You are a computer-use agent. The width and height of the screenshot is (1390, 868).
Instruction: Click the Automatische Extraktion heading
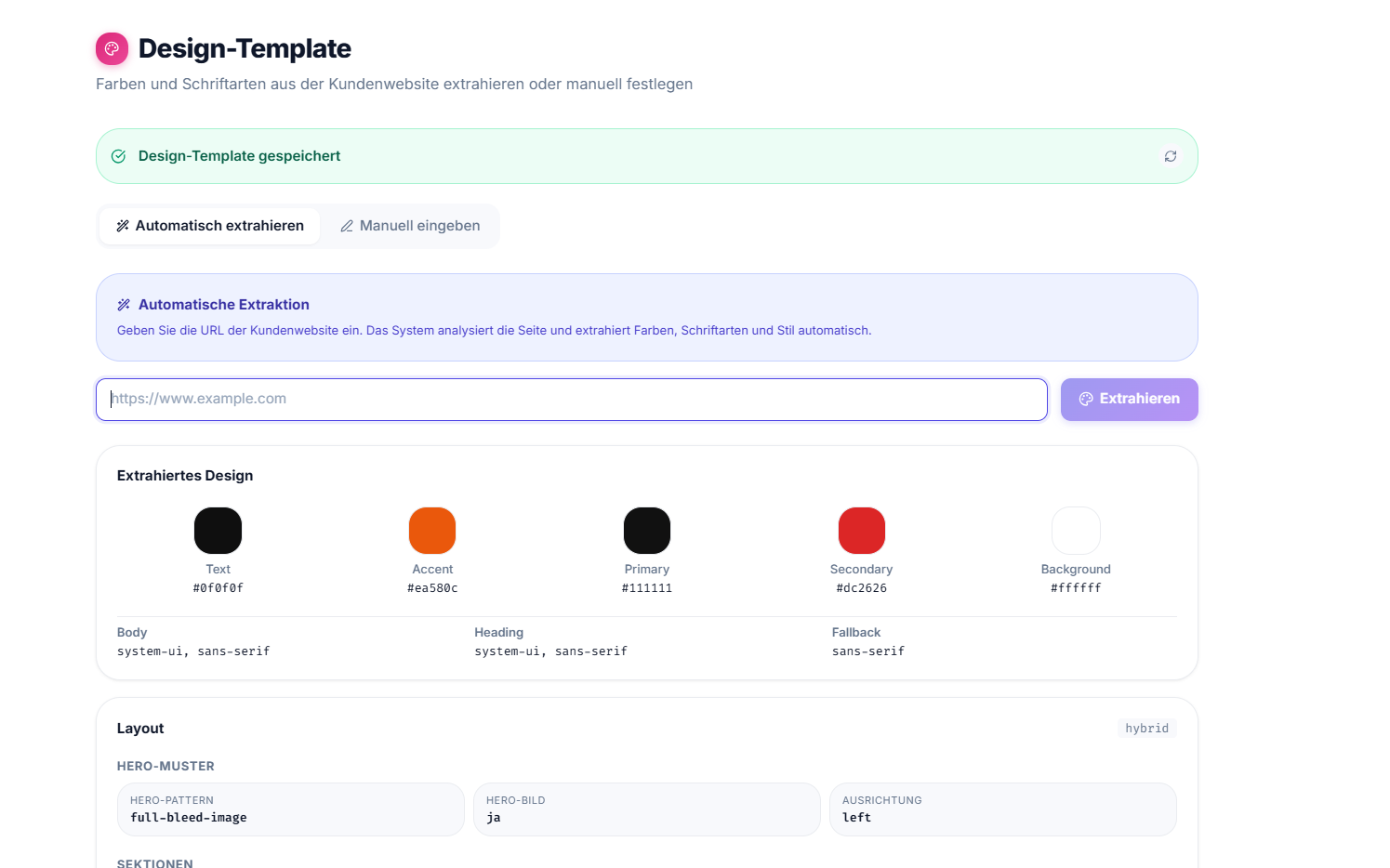[224, 305]
